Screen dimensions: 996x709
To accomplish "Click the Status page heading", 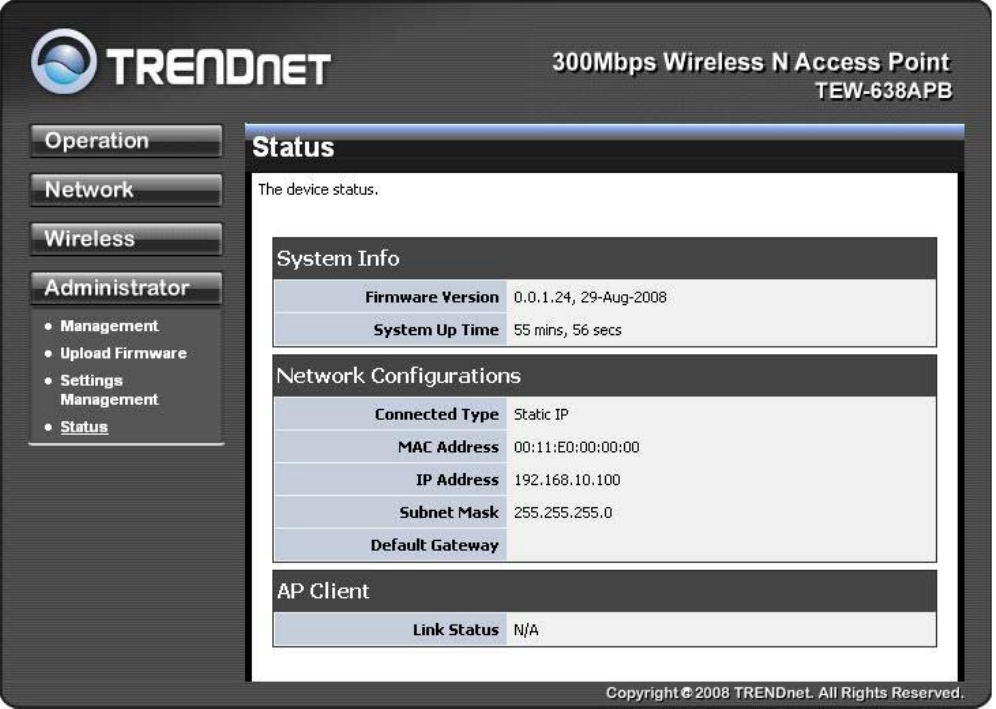I will point(293,147).
